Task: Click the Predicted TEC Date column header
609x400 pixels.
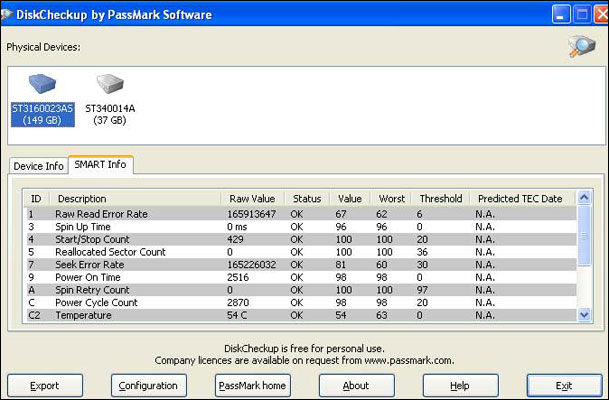Action: (520, 198)
